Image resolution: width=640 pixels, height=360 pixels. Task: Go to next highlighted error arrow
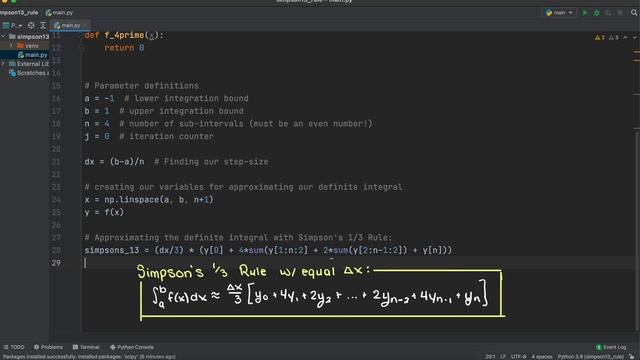click(635, 38)
